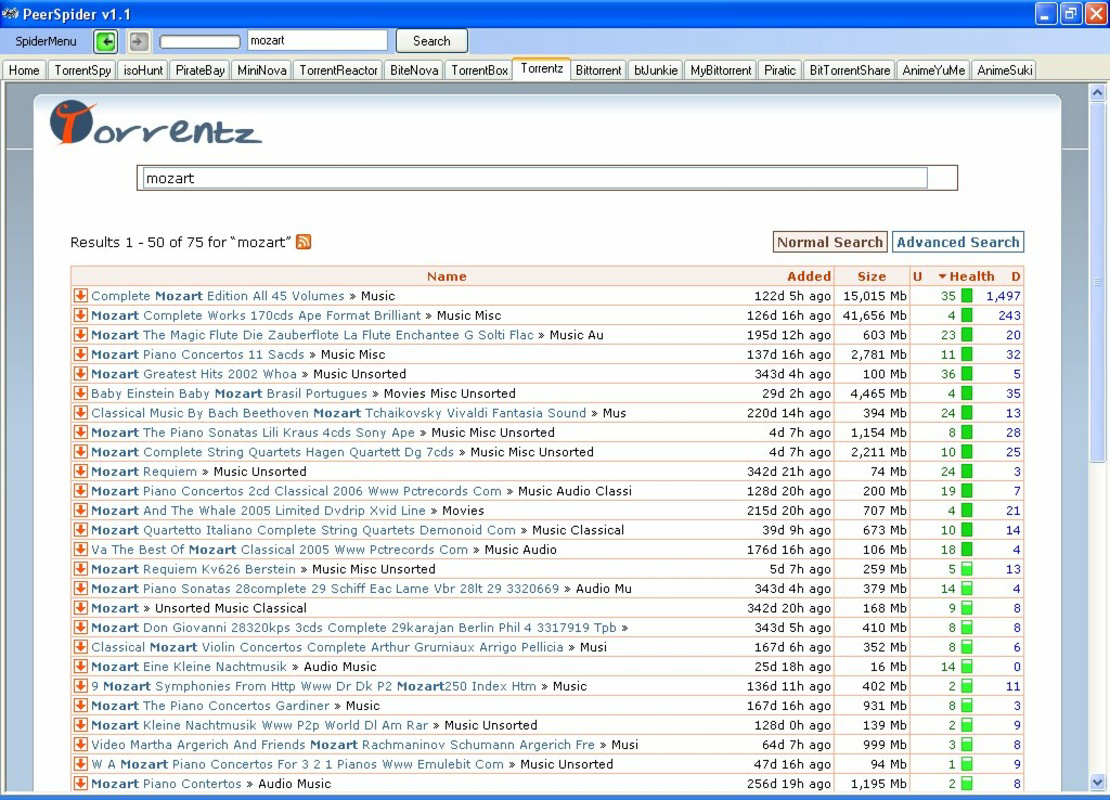Sort results by Added column header
This screenshot has width=1110, height=800.
tap(808, 276)
